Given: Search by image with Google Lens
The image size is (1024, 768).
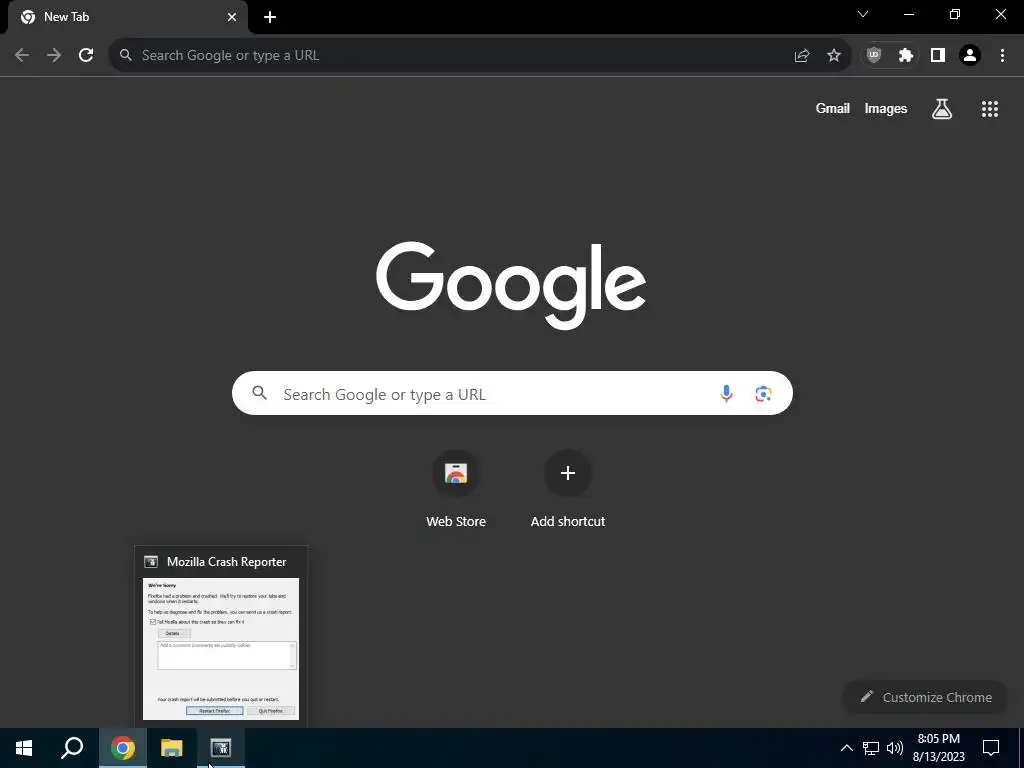Looking at the screenshot, I should [763, 393].
